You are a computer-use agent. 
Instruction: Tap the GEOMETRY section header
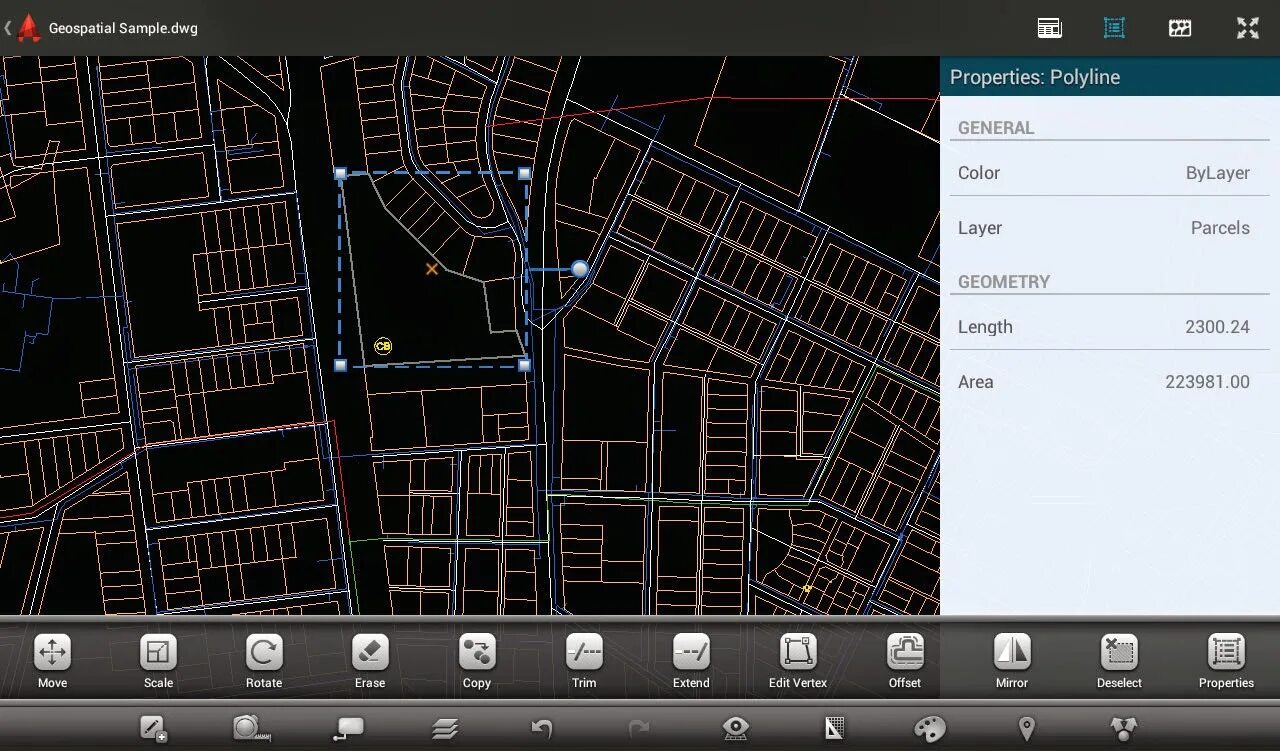click(x=1004, y=282)
